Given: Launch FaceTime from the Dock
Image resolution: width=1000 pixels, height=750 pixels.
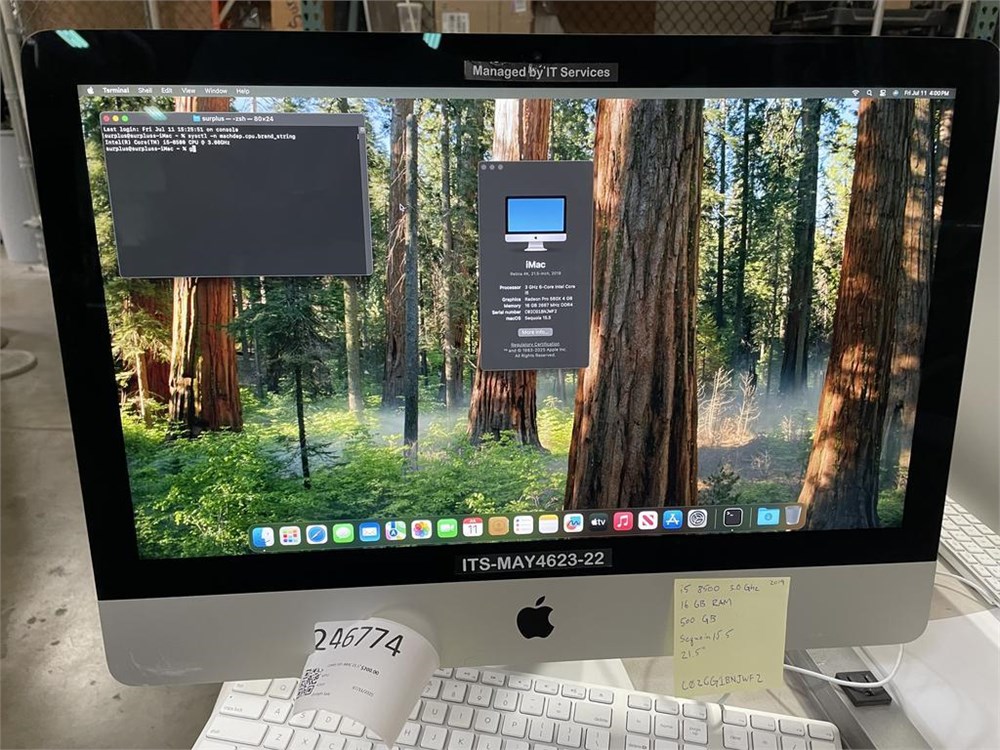Looking at the screenshot, I should tap(447, 528).
